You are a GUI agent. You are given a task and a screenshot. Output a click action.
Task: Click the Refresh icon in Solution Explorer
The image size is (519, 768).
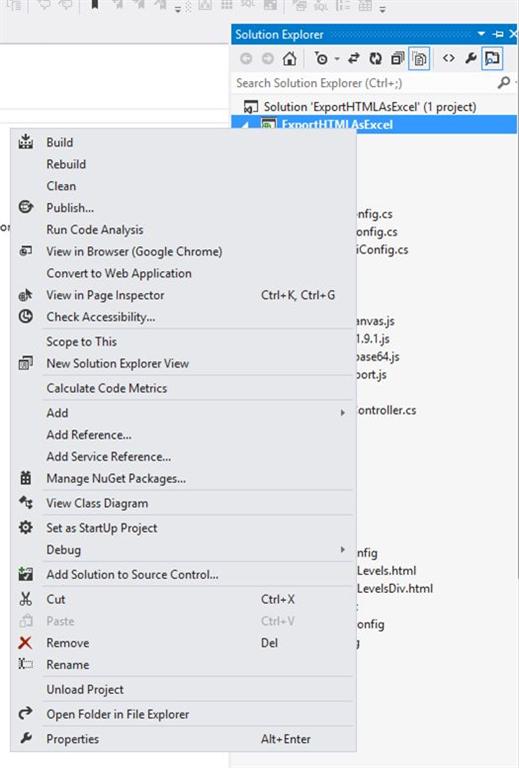click(x=376, y=59)
